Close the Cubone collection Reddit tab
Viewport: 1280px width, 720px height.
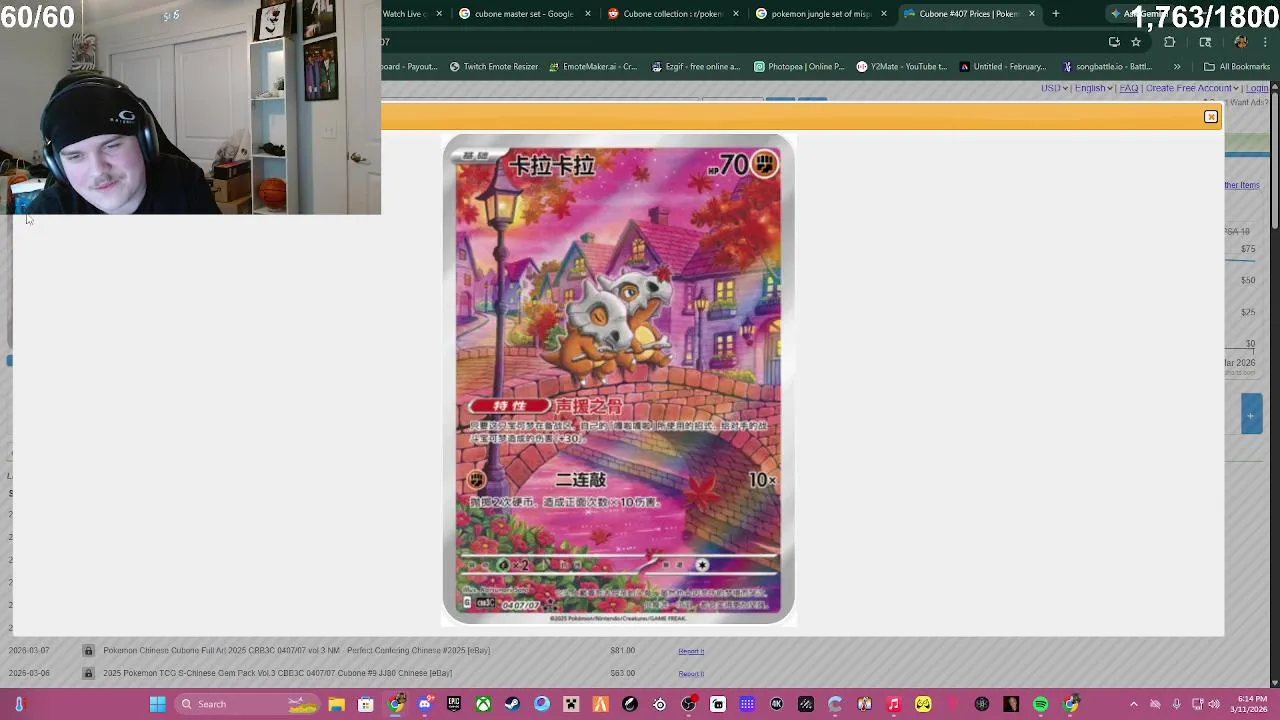(736, 14)
